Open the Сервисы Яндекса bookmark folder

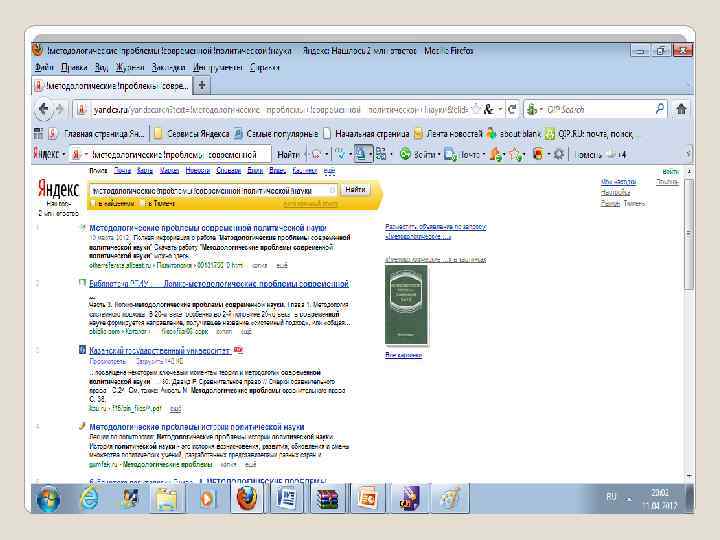(191, 134)
